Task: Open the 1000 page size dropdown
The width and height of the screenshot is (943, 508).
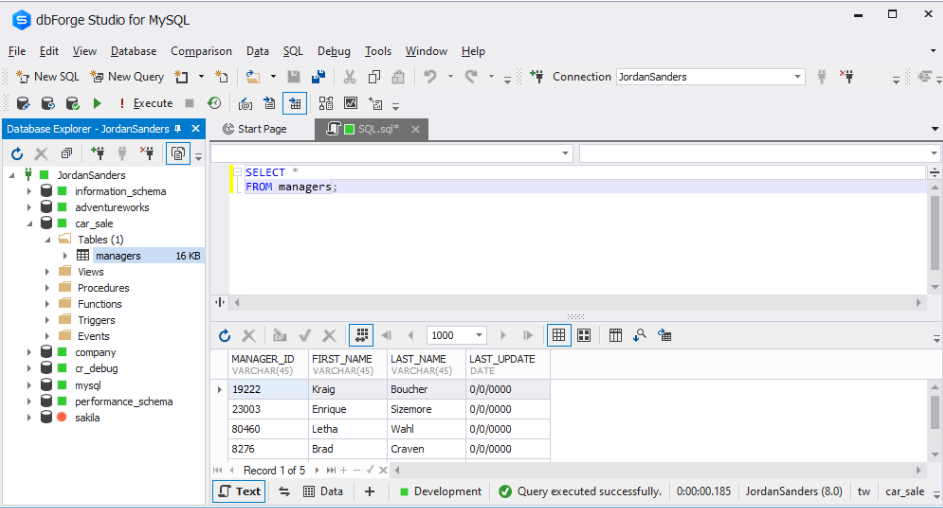Action: point(479,335)
